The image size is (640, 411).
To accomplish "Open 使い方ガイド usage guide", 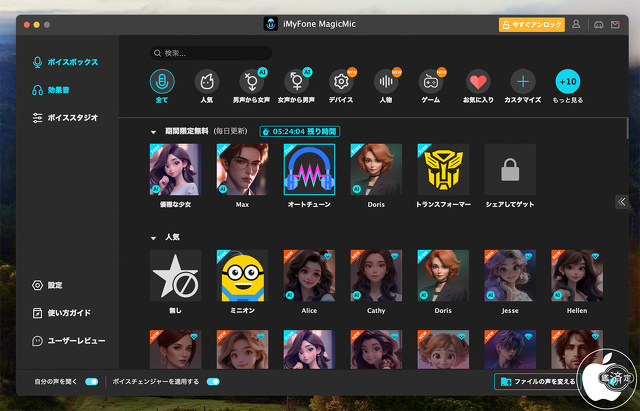I will (62, 313).
